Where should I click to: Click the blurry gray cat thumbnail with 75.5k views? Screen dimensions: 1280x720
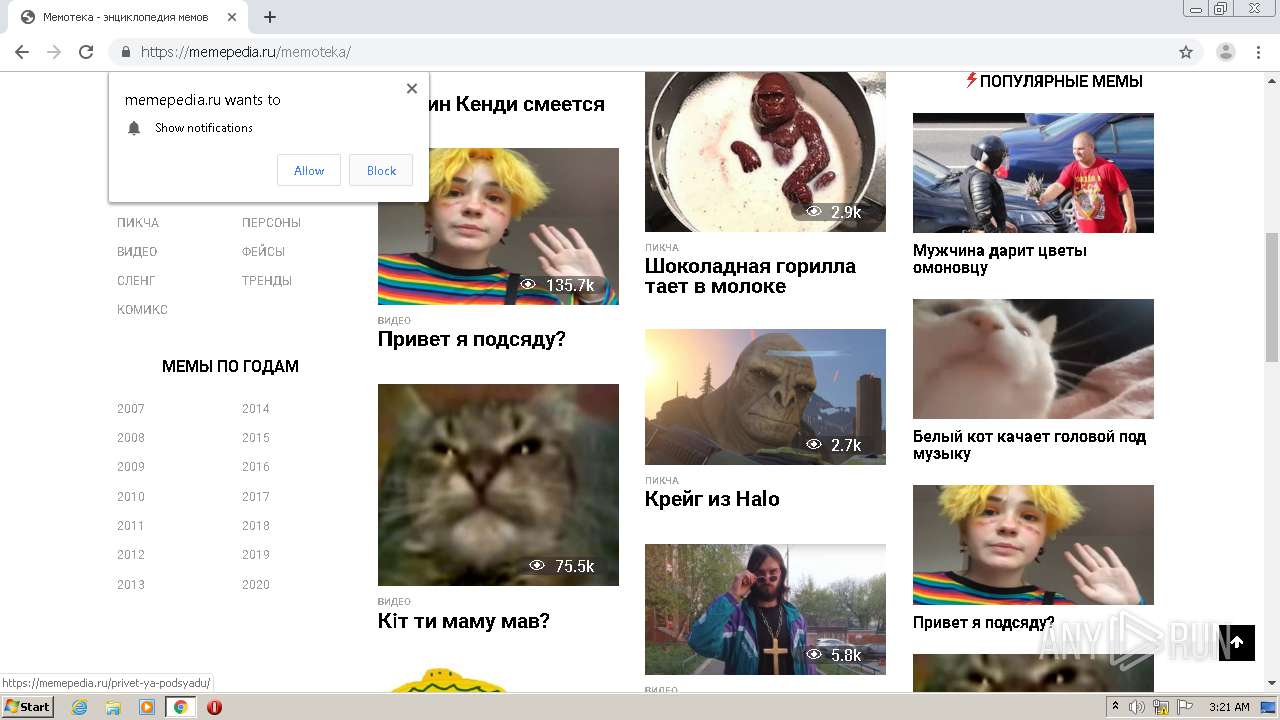pos(498,485)
